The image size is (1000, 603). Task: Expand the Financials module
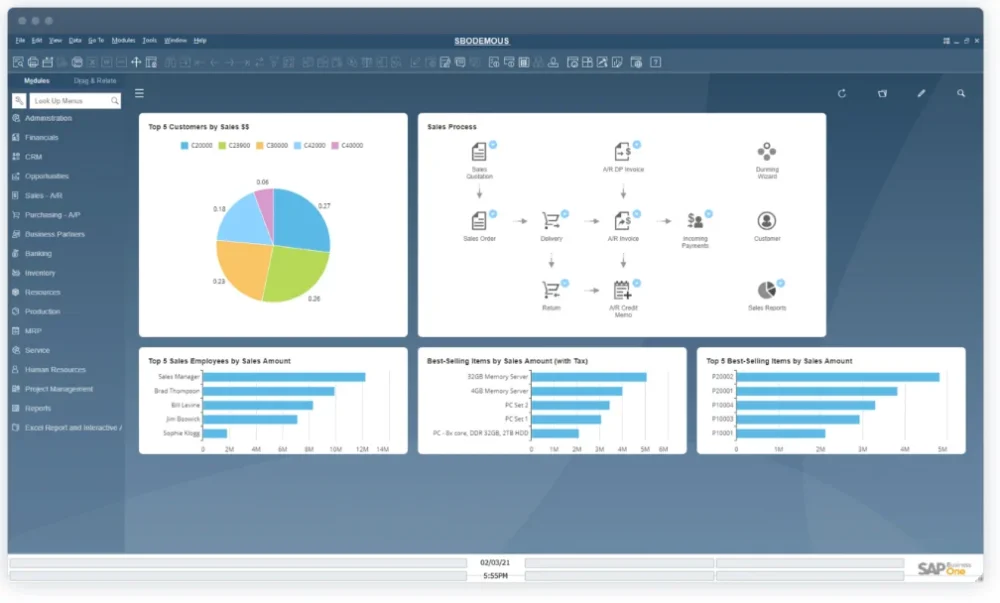42,137
